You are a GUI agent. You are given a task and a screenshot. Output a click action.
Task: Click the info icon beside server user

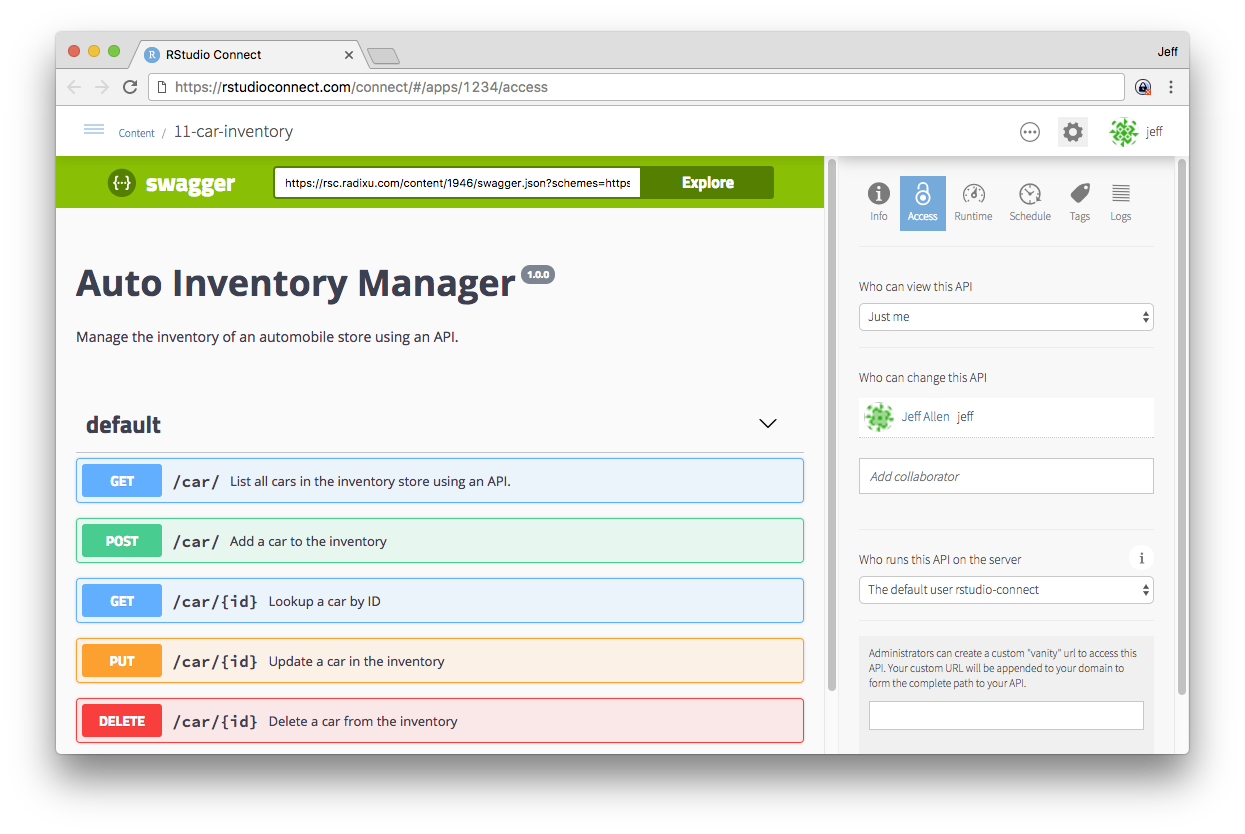[1140, 558]
